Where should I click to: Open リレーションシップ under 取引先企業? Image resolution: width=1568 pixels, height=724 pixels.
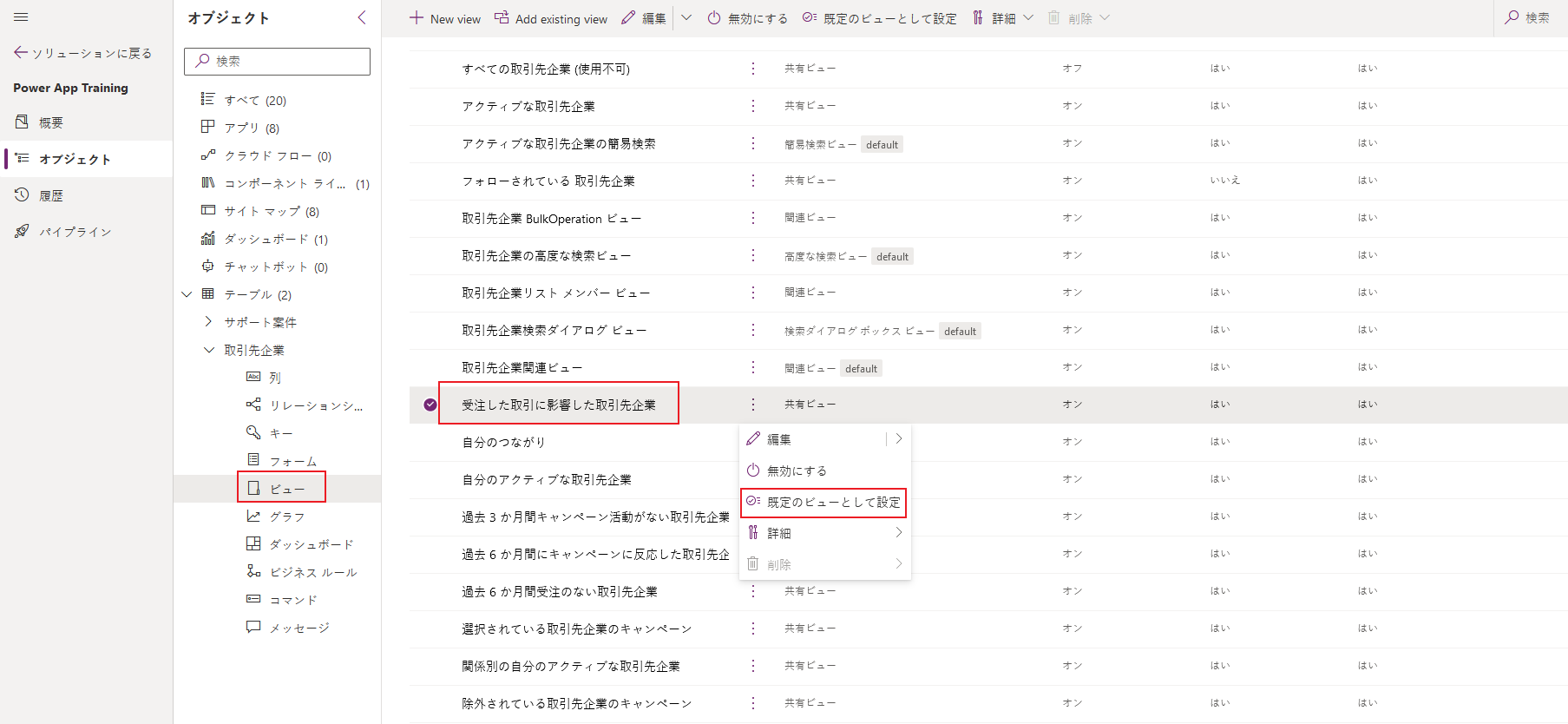pyautogui.click(x=316, y=405)
